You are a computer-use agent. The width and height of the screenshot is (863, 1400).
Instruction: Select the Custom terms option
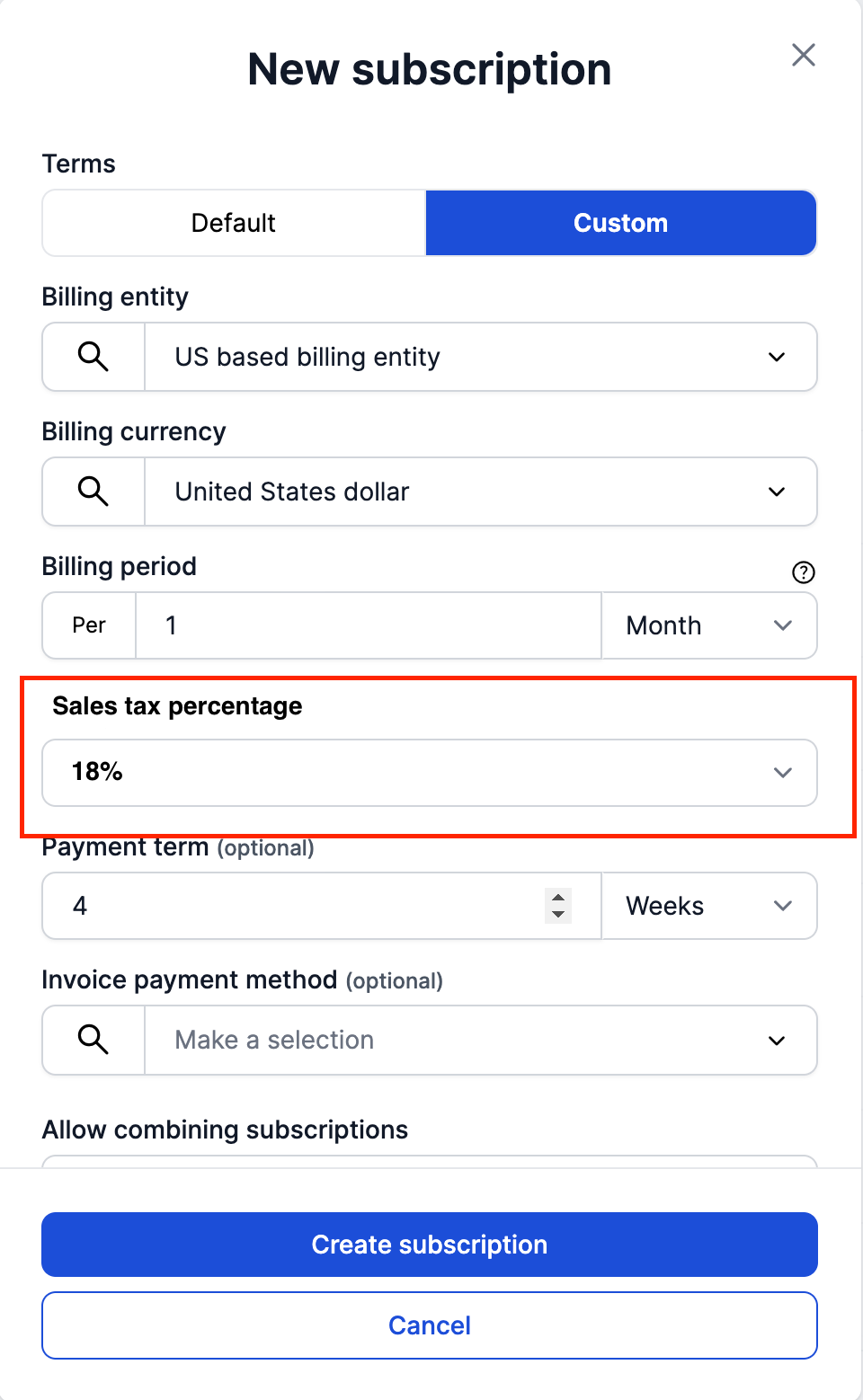(x=620, y=223)
